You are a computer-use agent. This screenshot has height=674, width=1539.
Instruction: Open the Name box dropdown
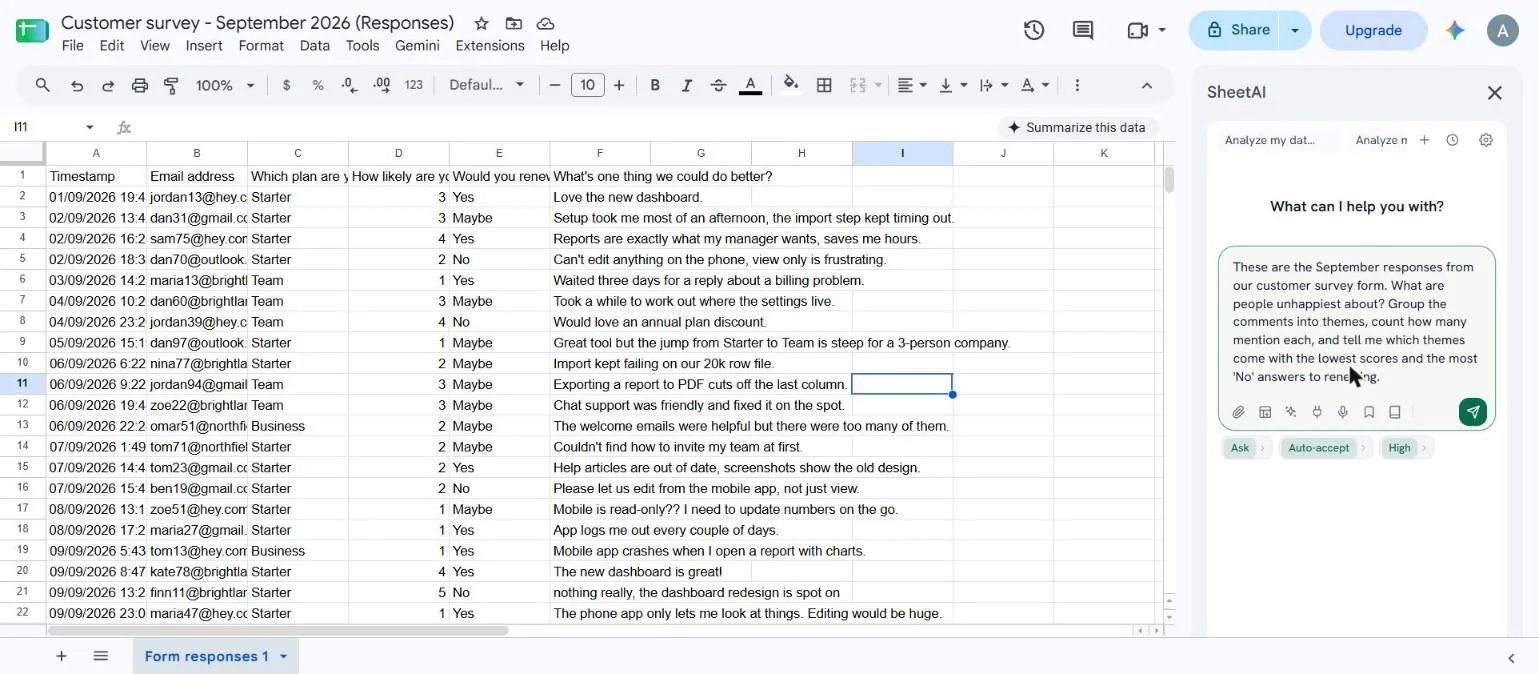coord(90,127)
